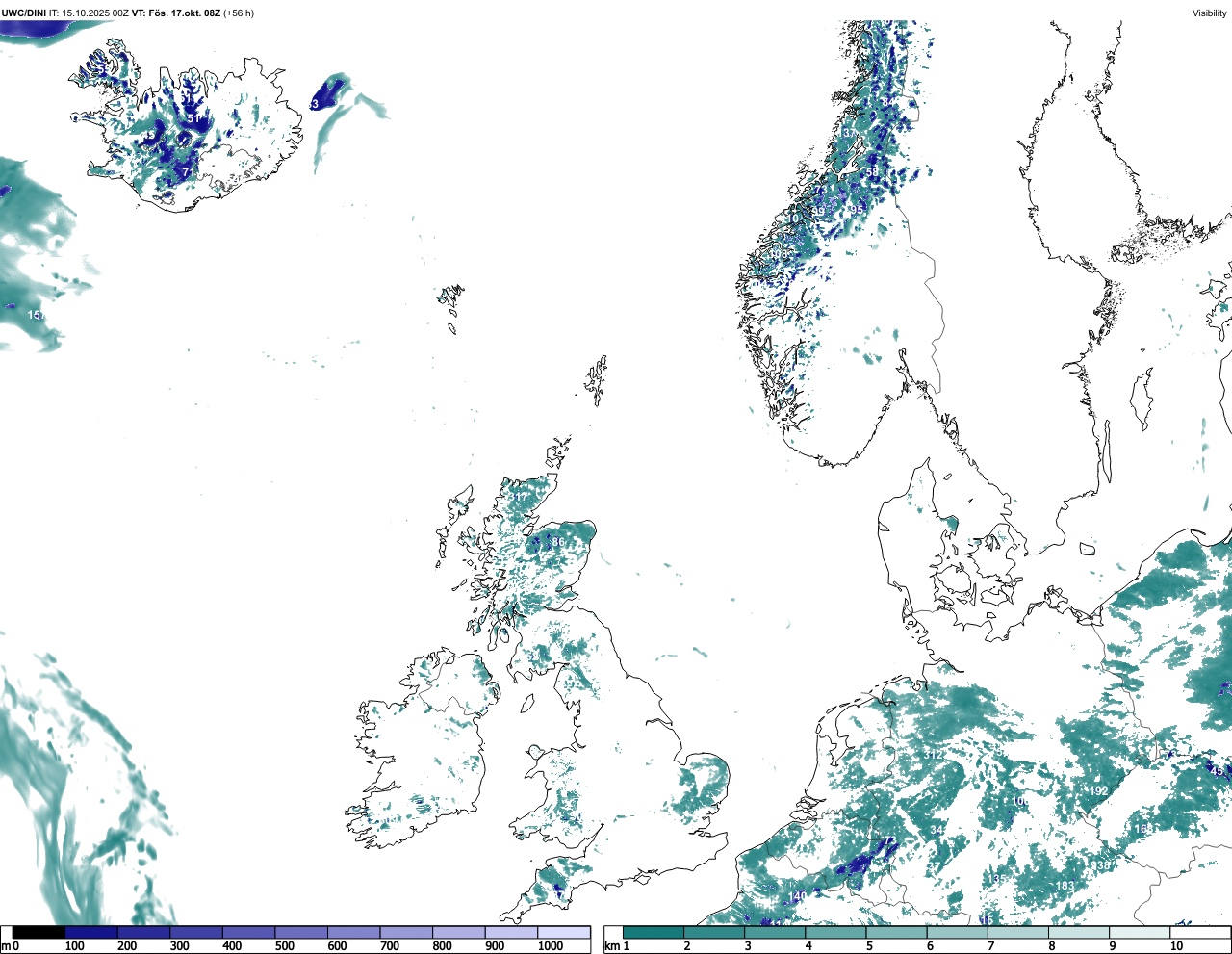Image resolution: width=1232 pixels, height=954 pixels.
Task: Click the 'm' unit label in legend
Action: 5,946
